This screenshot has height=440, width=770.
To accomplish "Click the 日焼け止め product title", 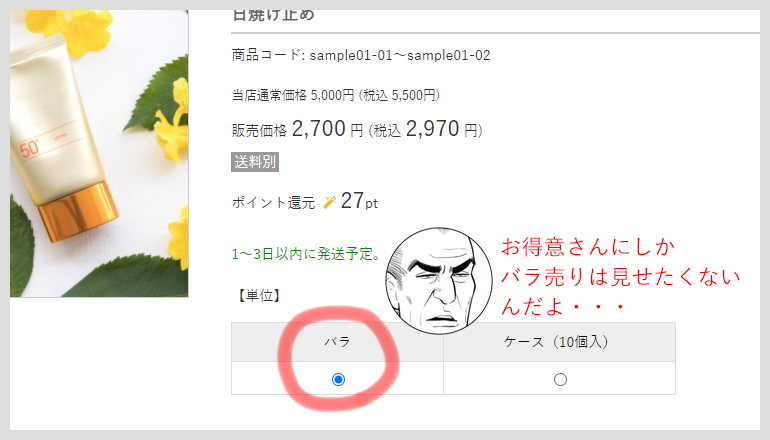I will 273,15.
